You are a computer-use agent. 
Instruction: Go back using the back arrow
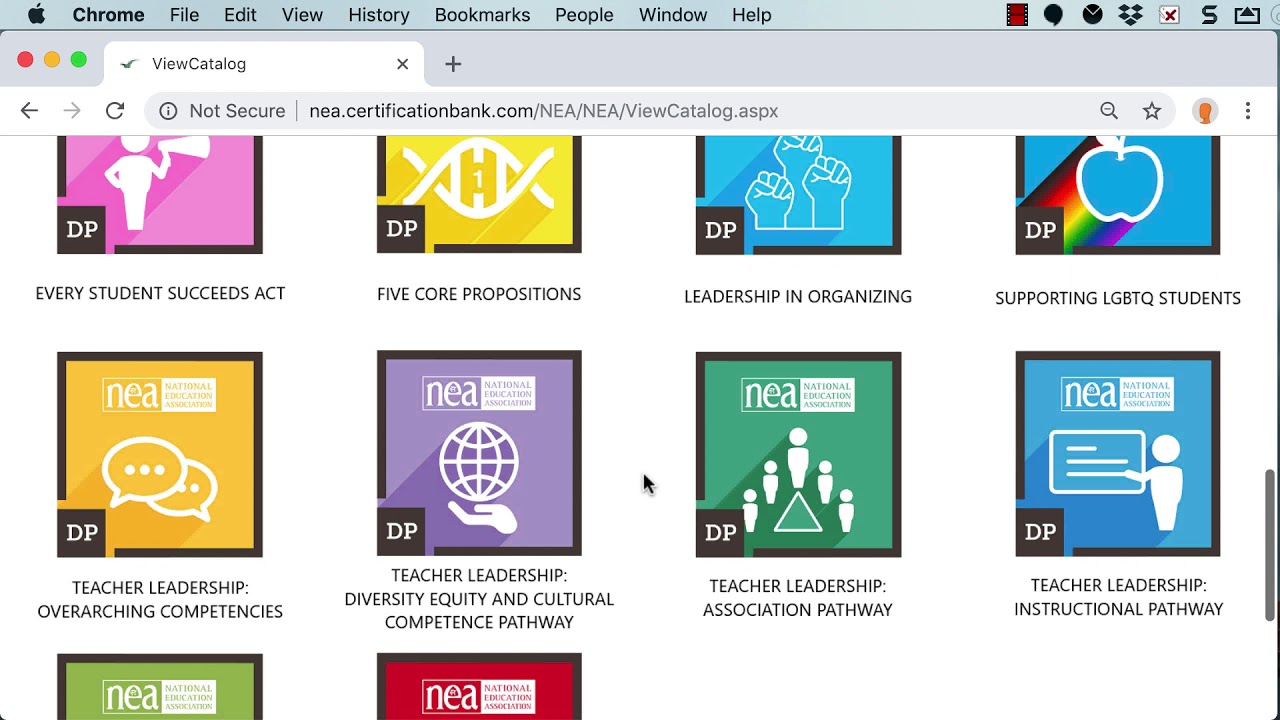coord(29,111)
